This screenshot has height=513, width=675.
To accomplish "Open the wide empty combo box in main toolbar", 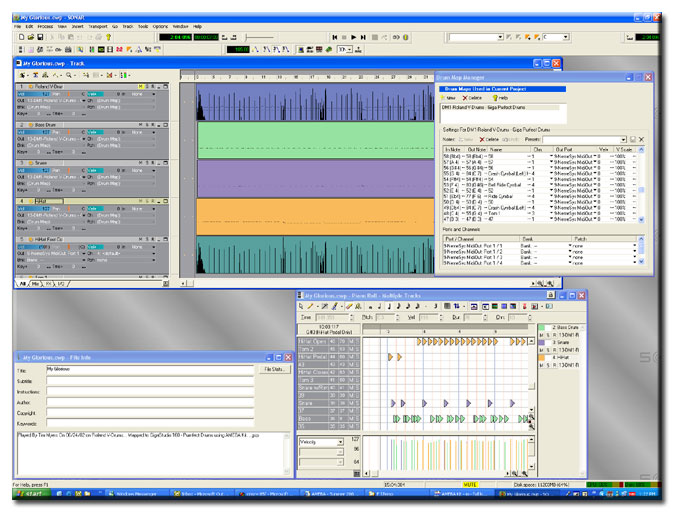I will (x=500, y=37).
